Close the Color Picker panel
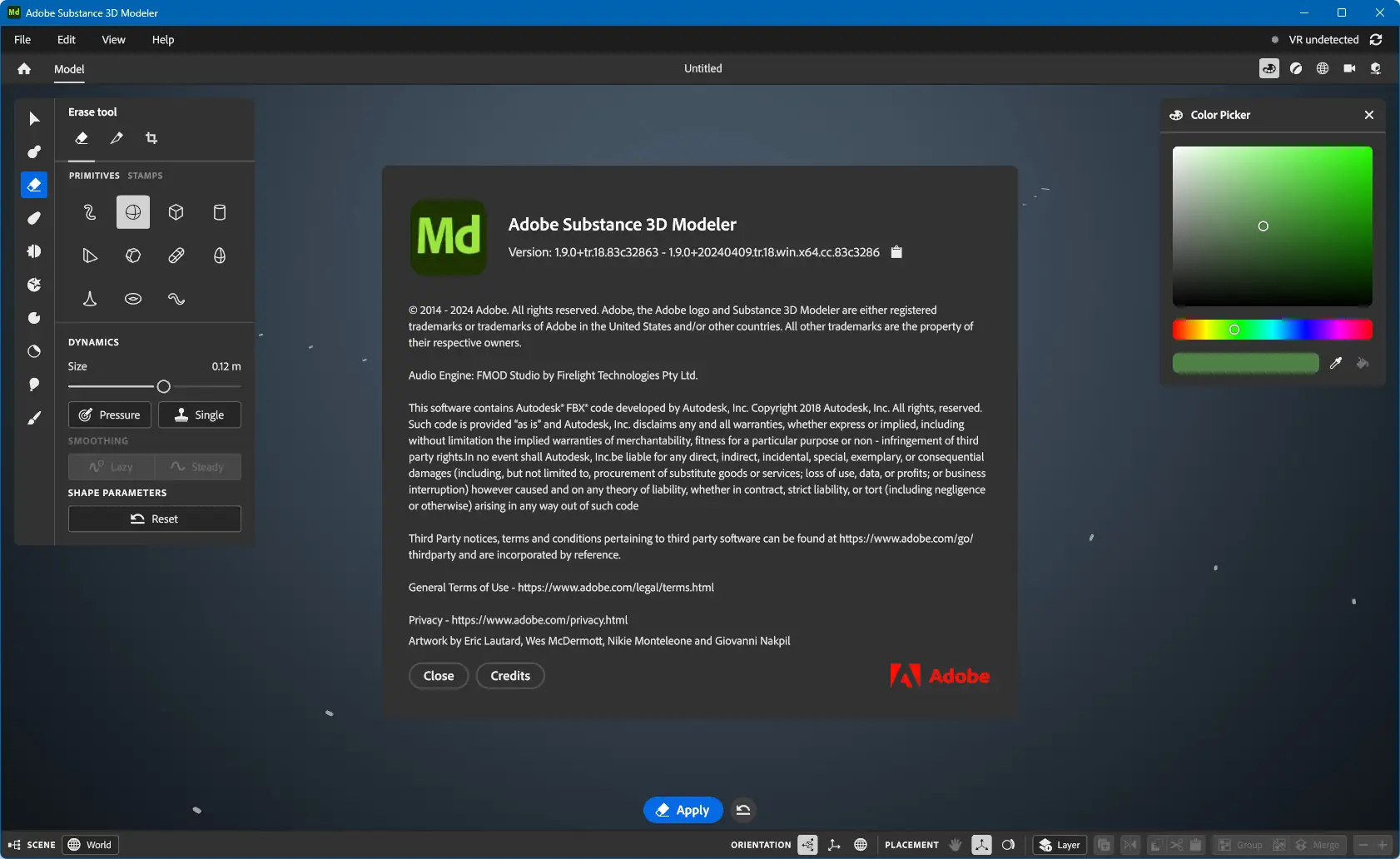 click(1369, 115)
